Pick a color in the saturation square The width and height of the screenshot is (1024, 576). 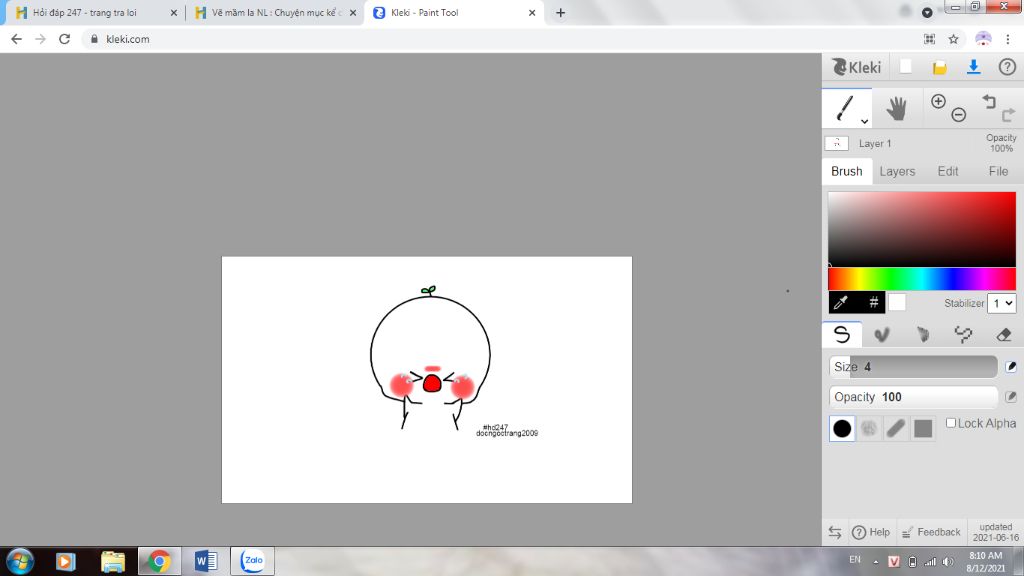(x=921, y=229)
